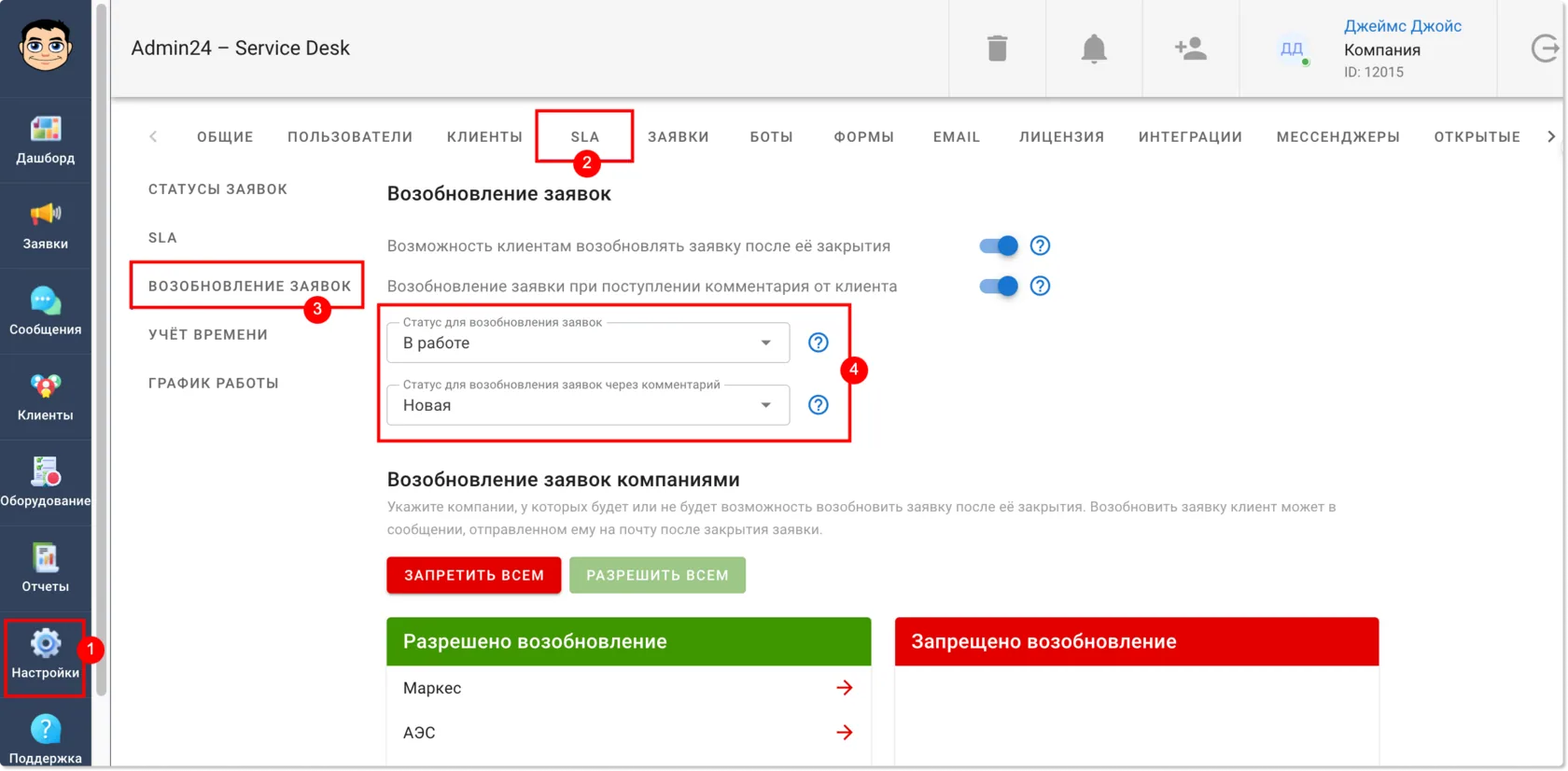Image resolution: width=1568 pixels, height=771 pixels.
Task: Select ВОЗОБНОВЛЕНИЕ ЗАЯВОК in left submenu
Action: click(249, 287)
